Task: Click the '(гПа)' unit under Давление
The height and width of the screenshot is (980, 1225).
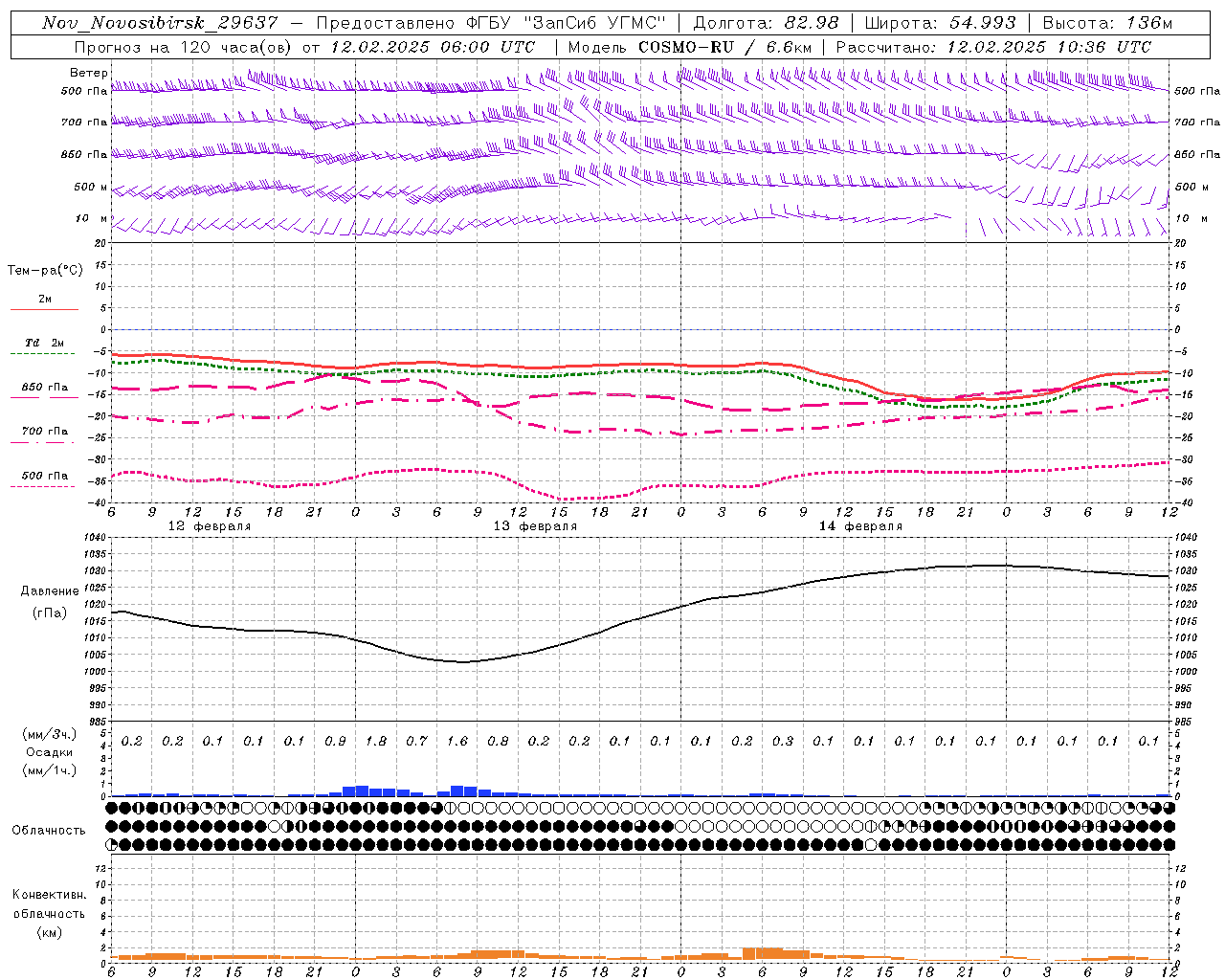Action: [x=50, y=613]
